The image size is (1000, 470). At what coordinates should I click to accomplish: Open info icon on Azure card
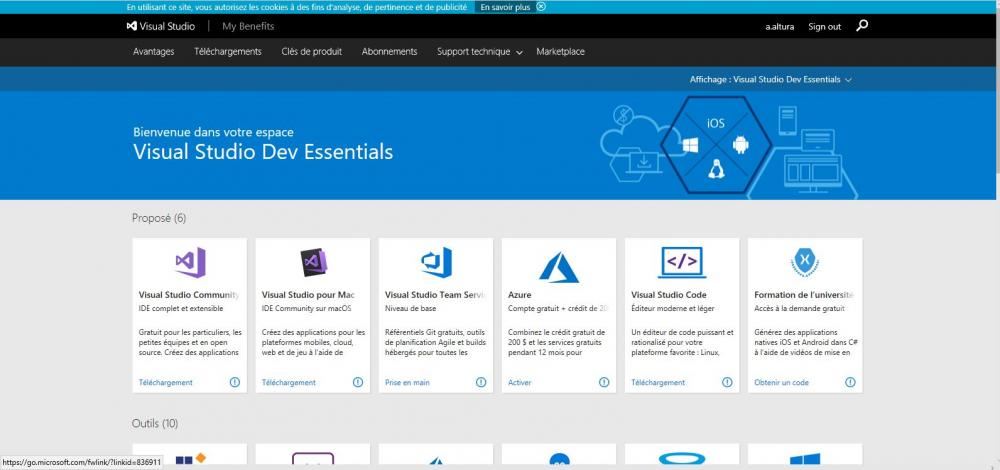point(603,382)
